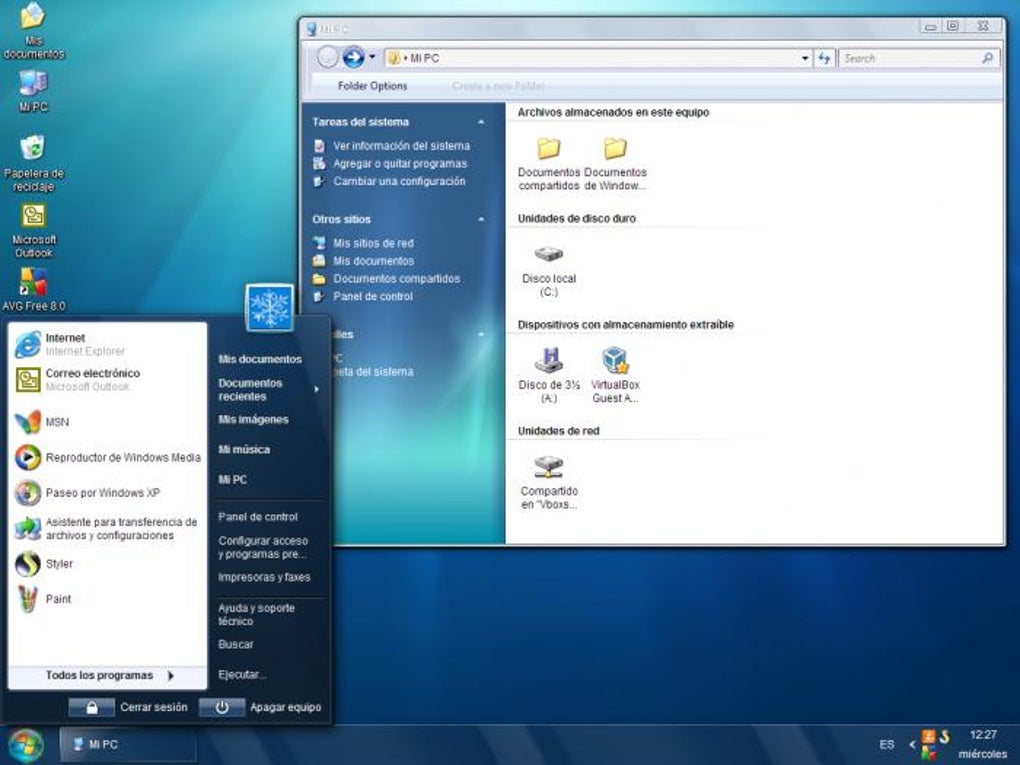Go to Panel de control in Otros sitios
The image size is (1020, 765).
pos(373,296)
